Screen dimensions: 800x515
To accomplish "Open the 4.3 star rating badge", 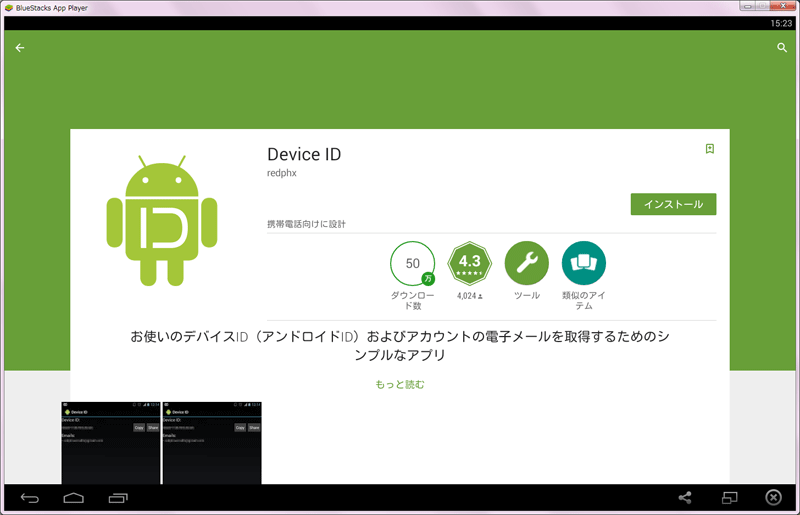I will (469, 263).
